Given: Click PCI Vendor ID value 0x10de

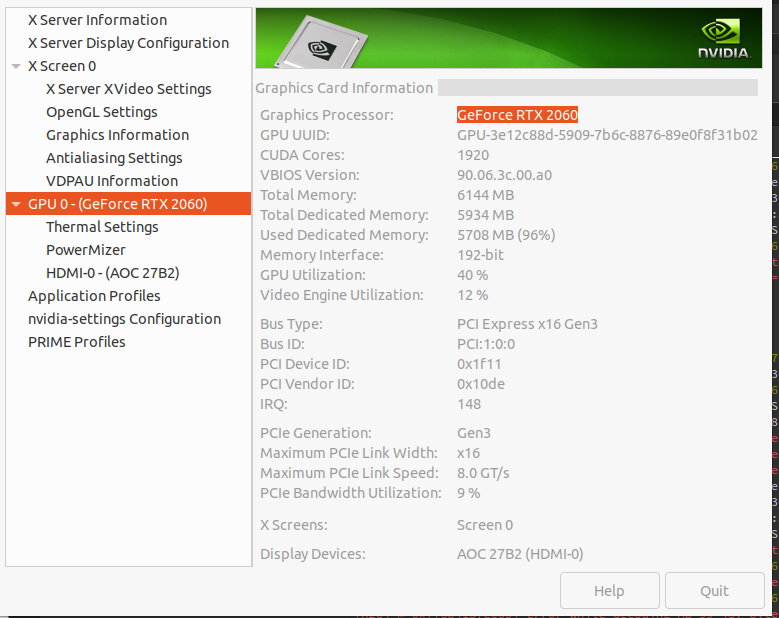Looking at the screenshot, I should (481, 384).
